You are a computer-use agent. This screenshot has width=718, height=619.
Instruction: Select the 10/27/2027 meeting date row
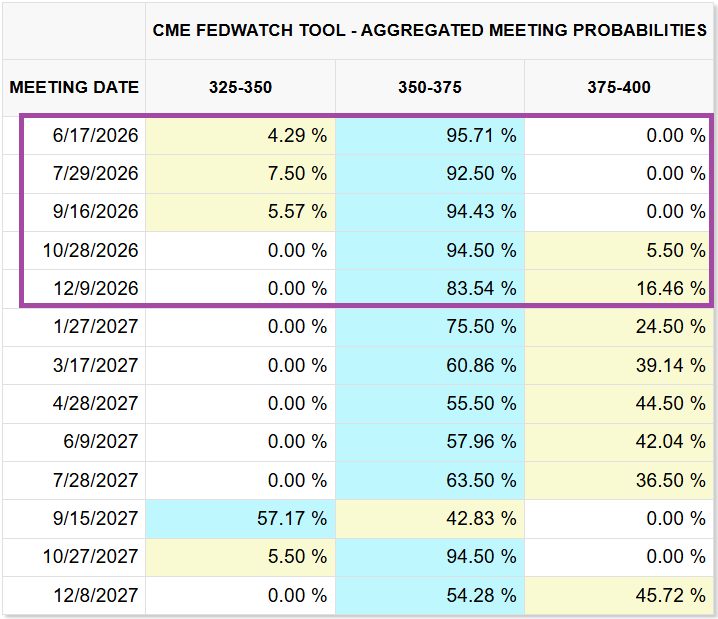point(358,557)
